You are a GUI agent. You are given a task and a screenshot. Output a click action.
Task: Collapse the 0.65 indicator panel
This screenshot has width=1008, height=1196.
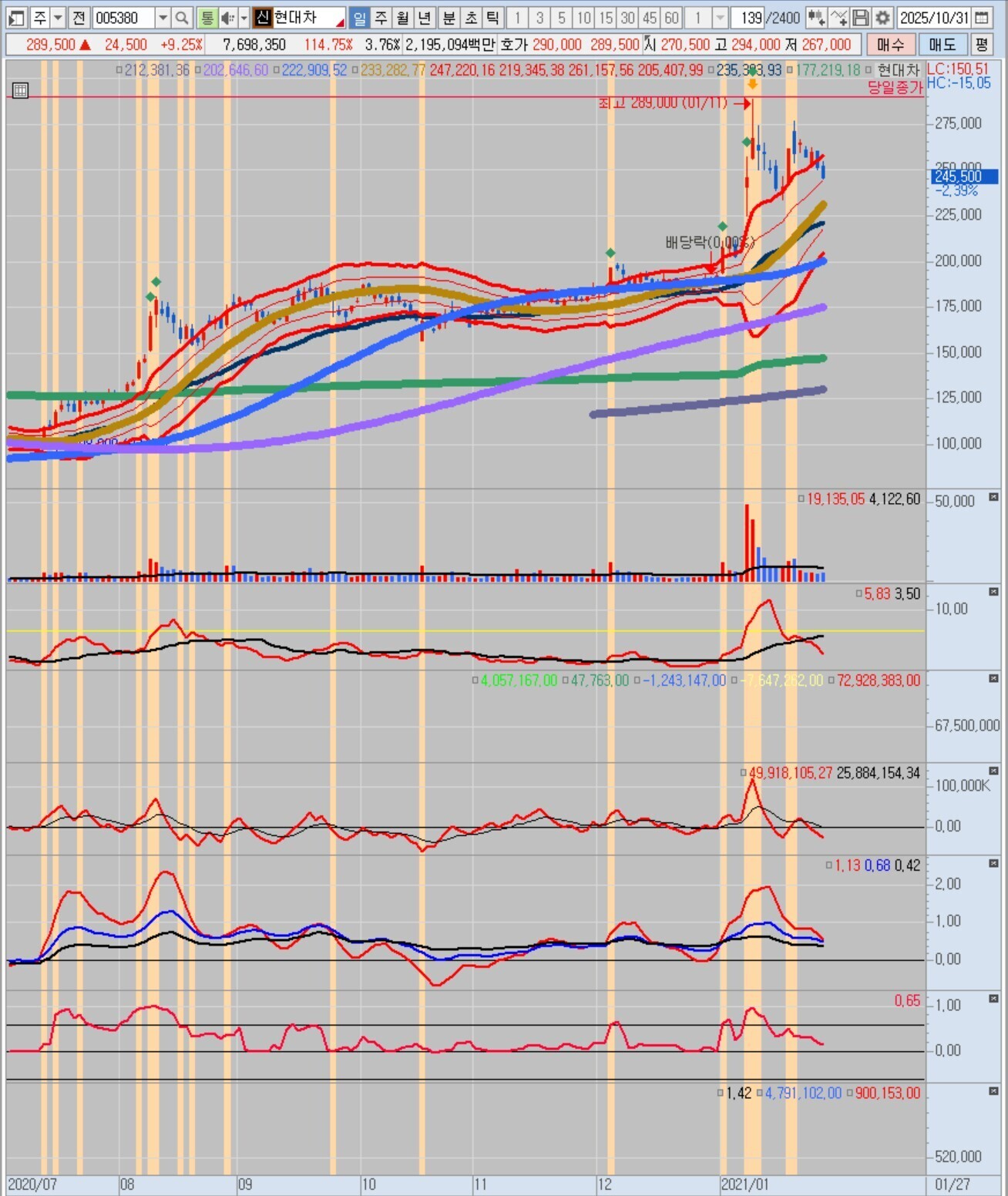(993, 999)
